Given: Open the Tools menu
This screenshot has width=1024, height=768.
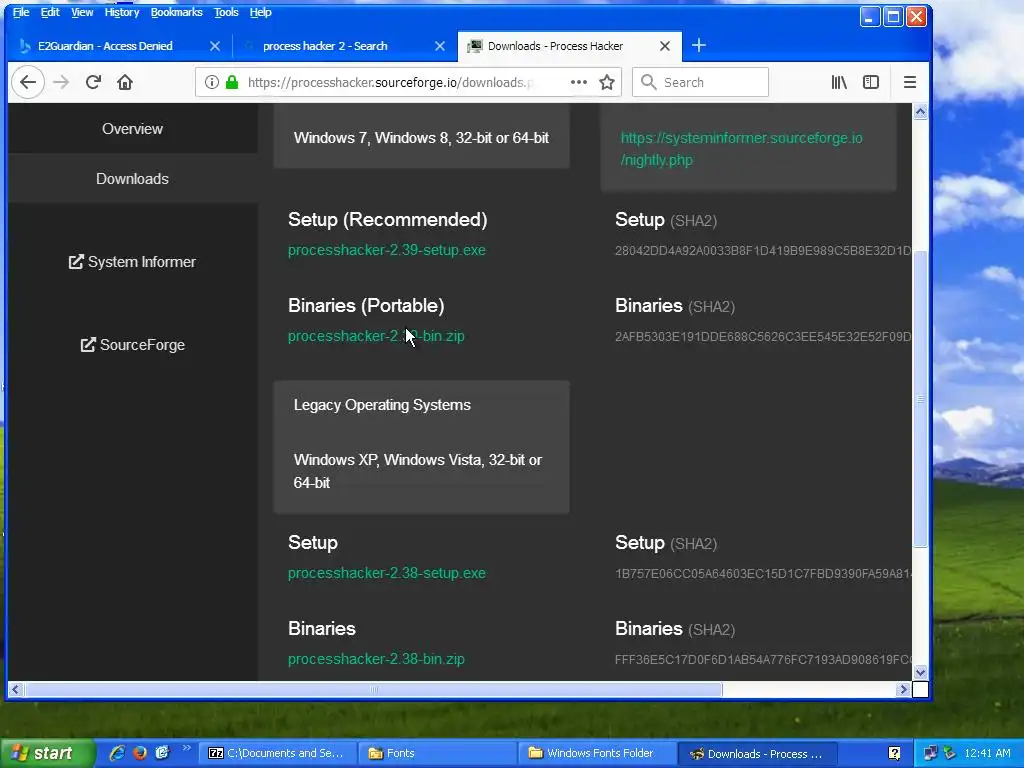Looking at the screenshot, I should click(x=226, y=12).
